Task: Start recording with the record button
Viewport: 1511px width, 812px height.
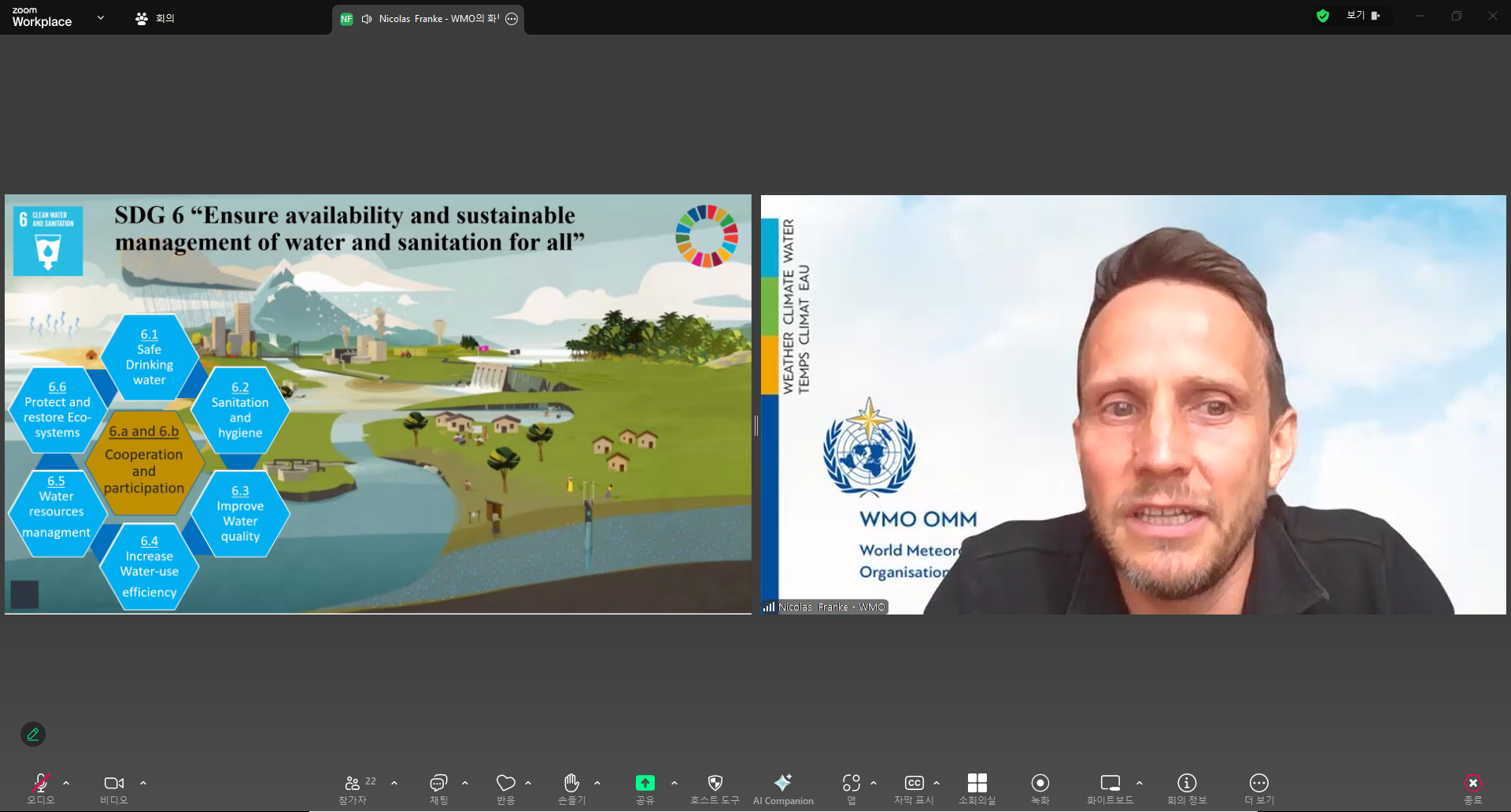Action: [1040, 783]
